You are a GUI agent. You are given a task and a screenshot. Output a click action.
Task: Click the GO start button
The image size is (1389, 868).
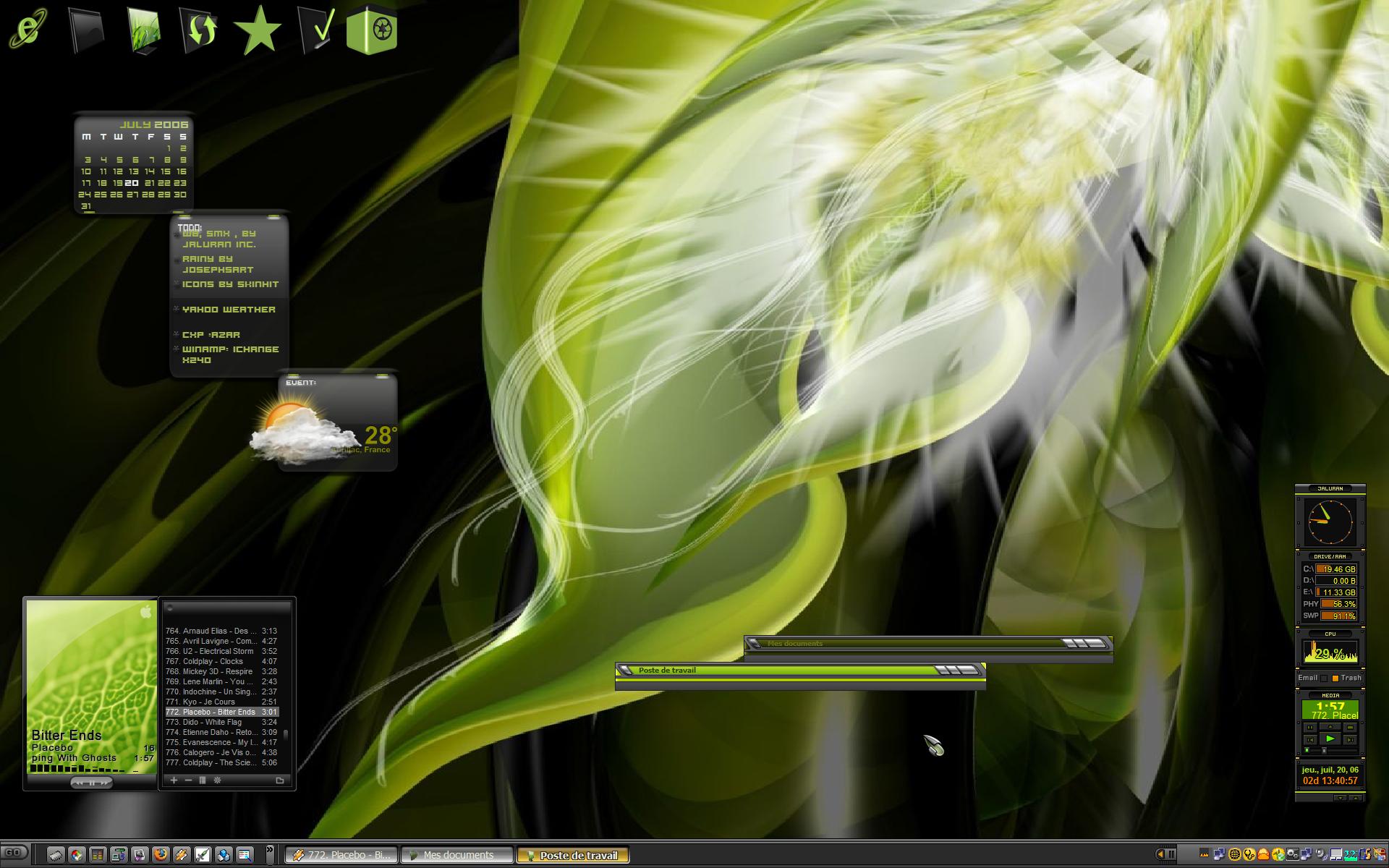point(14,853)
